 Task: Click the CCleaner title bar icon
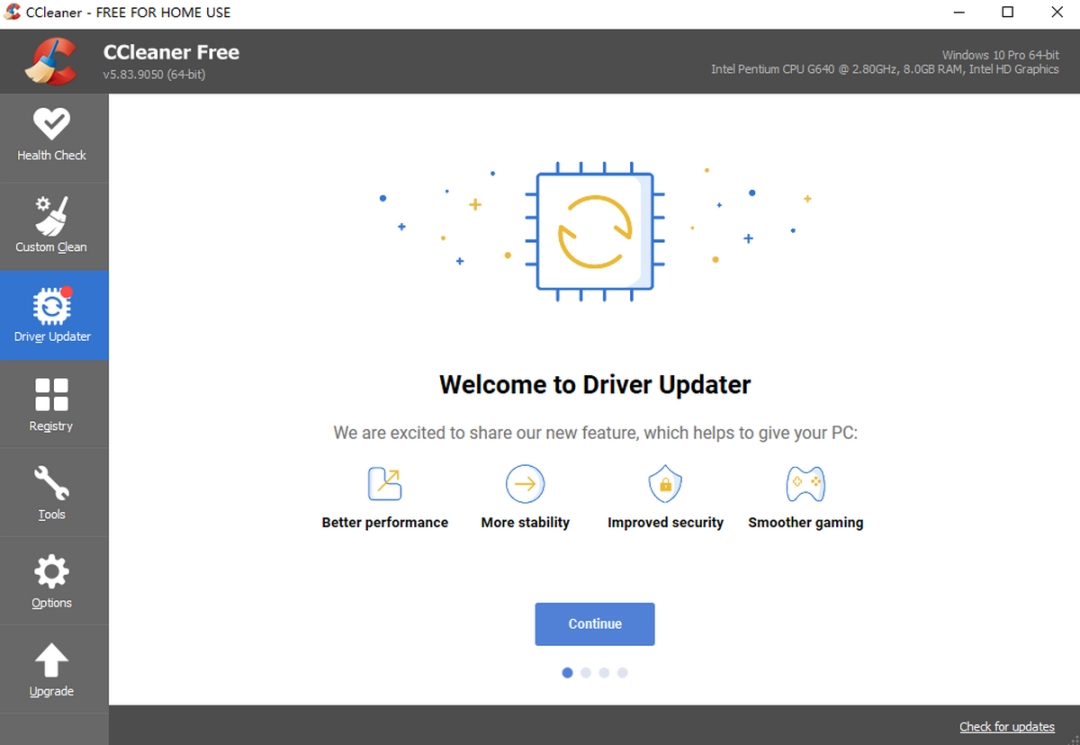13,12
